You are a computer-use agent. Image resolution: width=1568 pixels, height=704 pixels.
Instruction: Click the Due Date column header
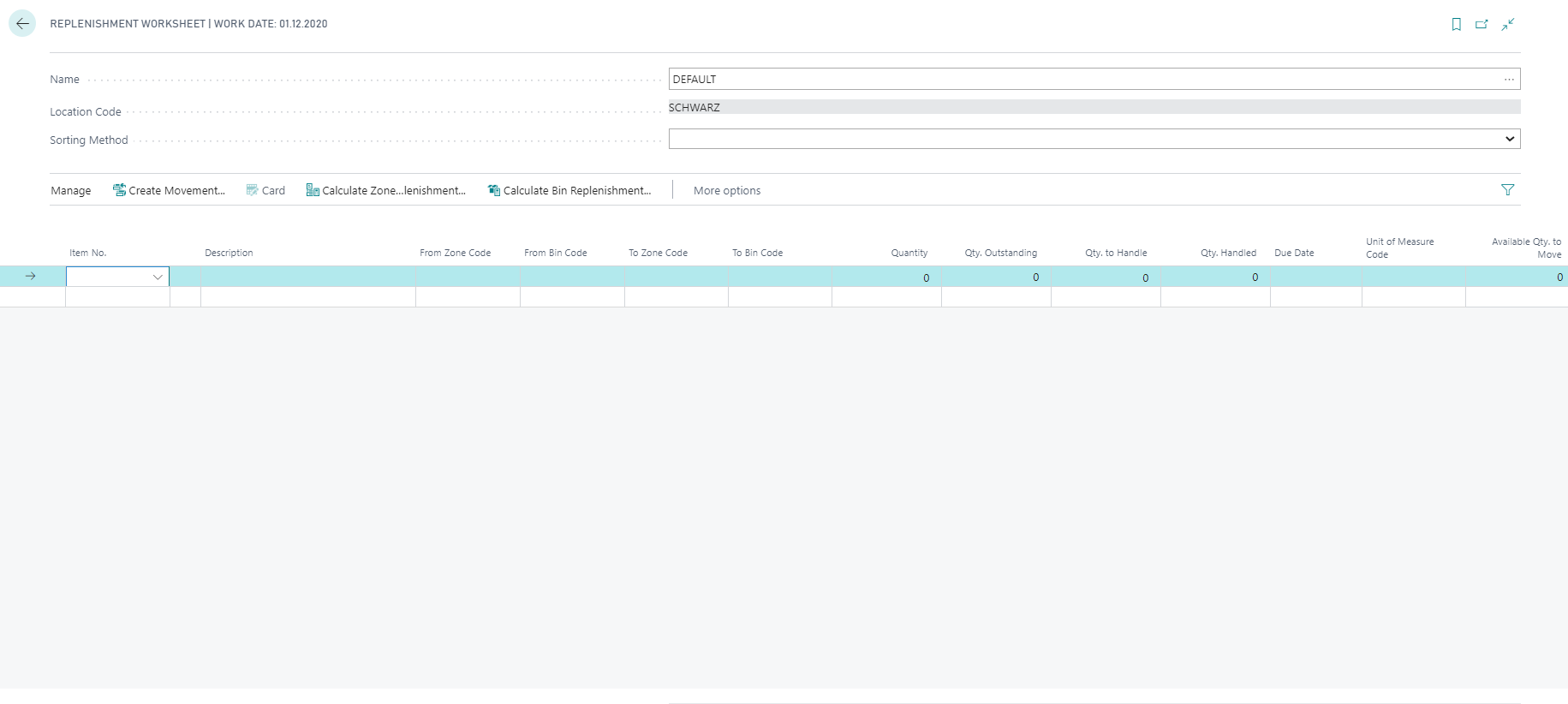pos(1294,253)
